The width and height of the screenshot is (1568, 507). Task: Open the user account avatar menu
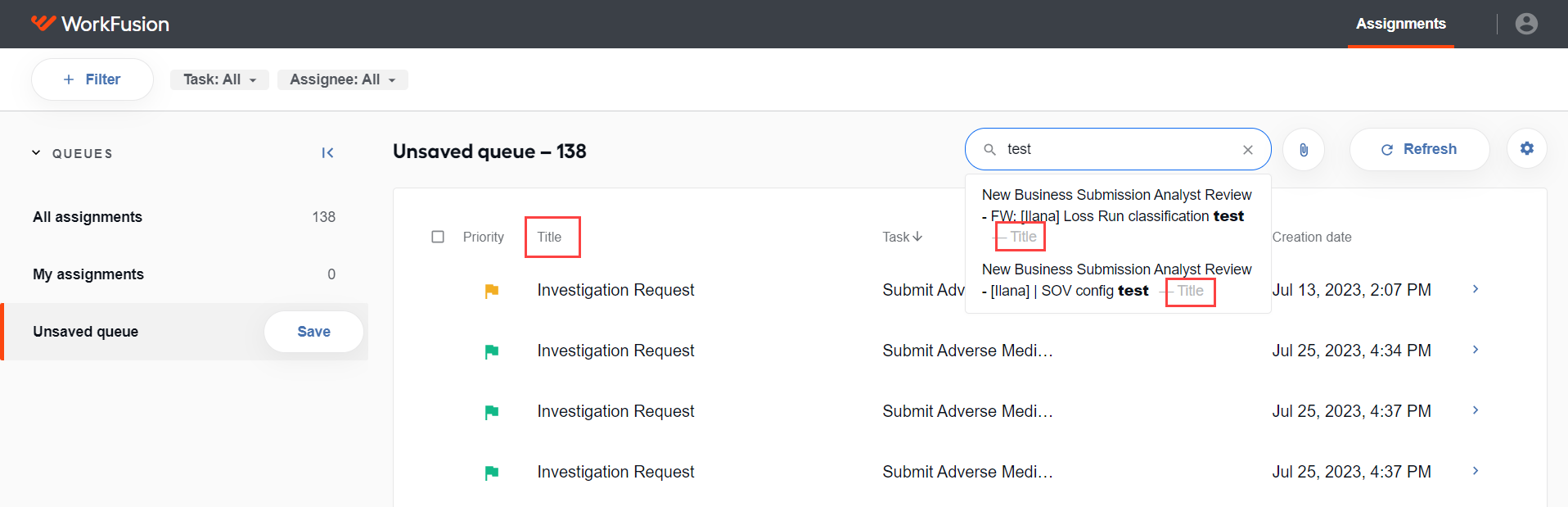point(1526,24)
